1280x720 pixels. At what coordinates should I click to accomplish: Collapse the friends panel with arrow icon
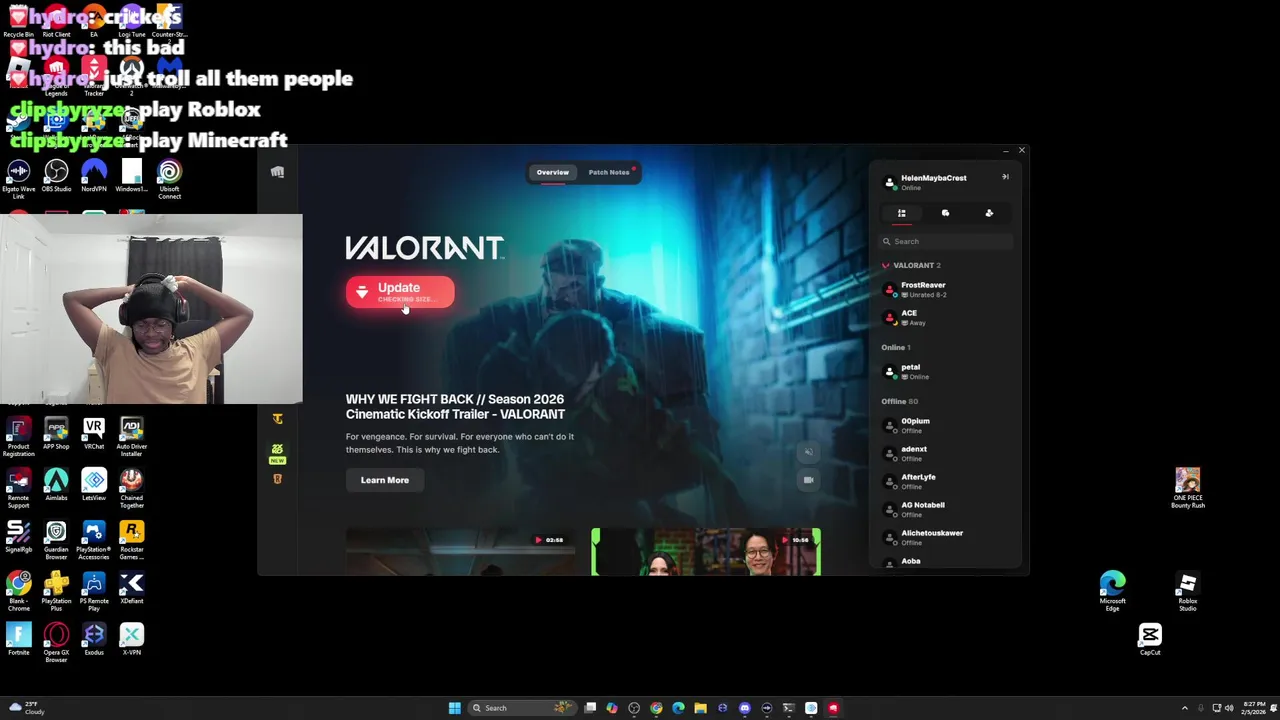pos(1005,177)
